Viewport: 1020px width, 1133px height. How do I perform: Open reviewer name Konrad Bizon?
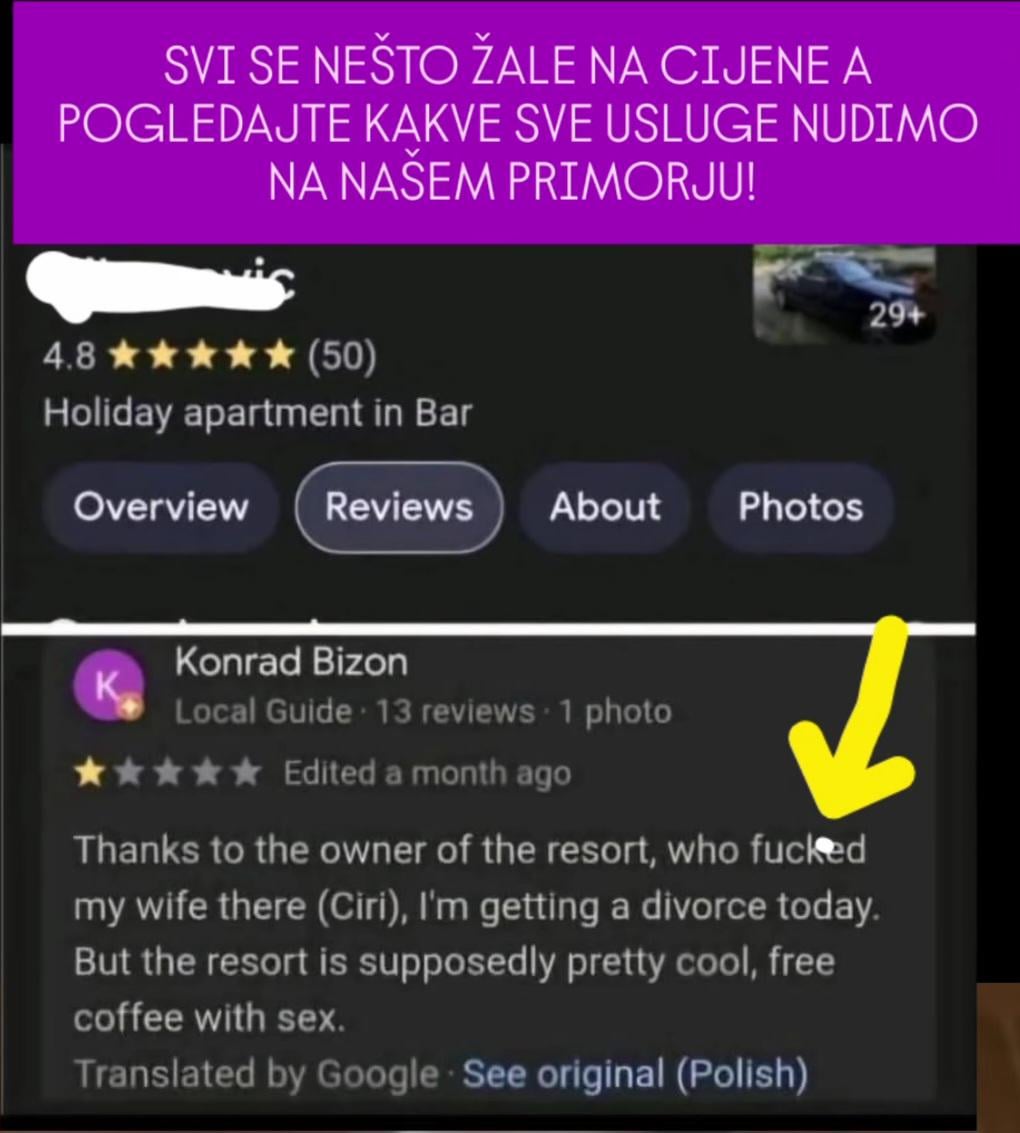291,661
